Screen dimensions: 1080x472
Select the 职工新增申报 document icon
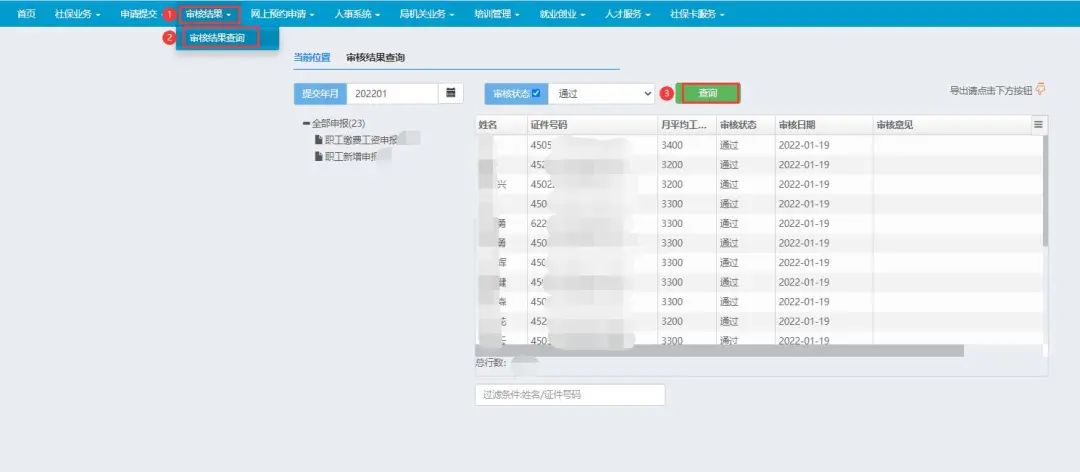319,157
